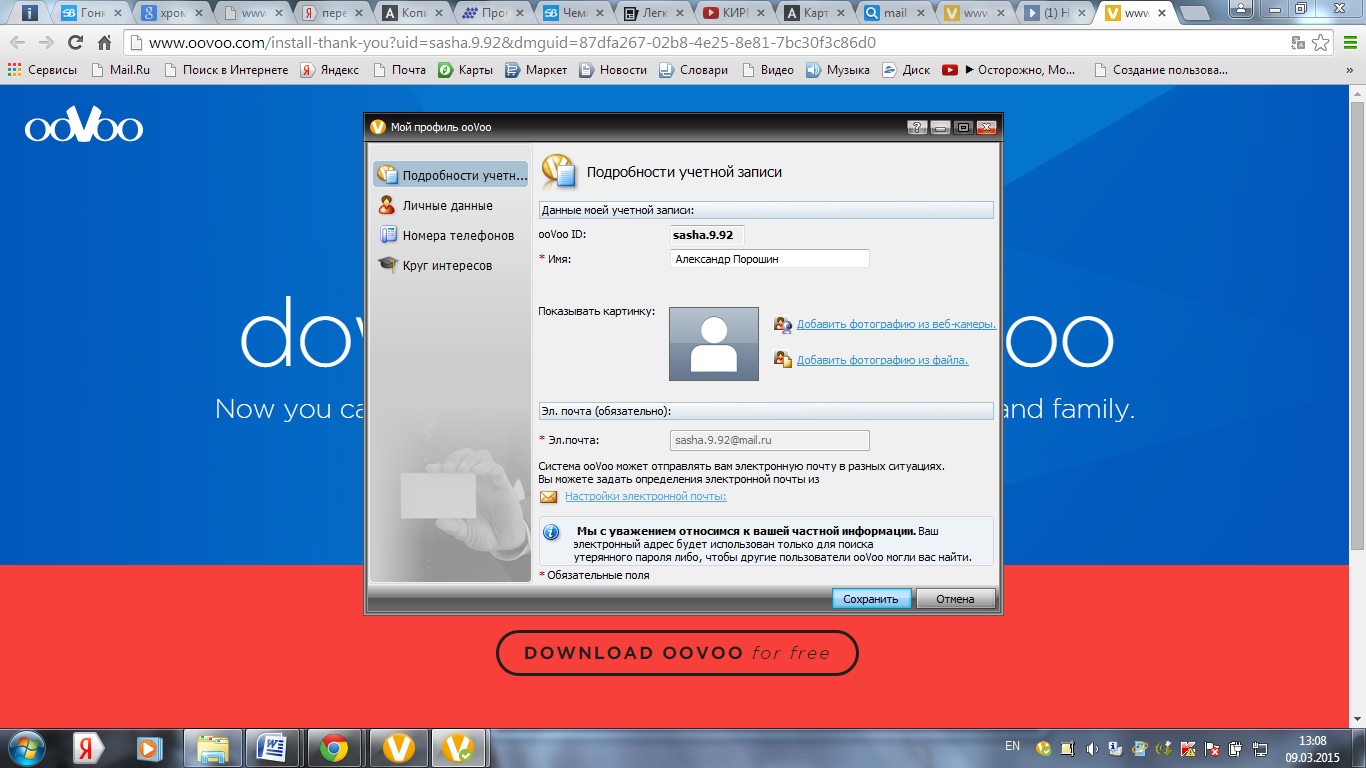Open the Поиск в Интернете bookmark

click(226, 70)
